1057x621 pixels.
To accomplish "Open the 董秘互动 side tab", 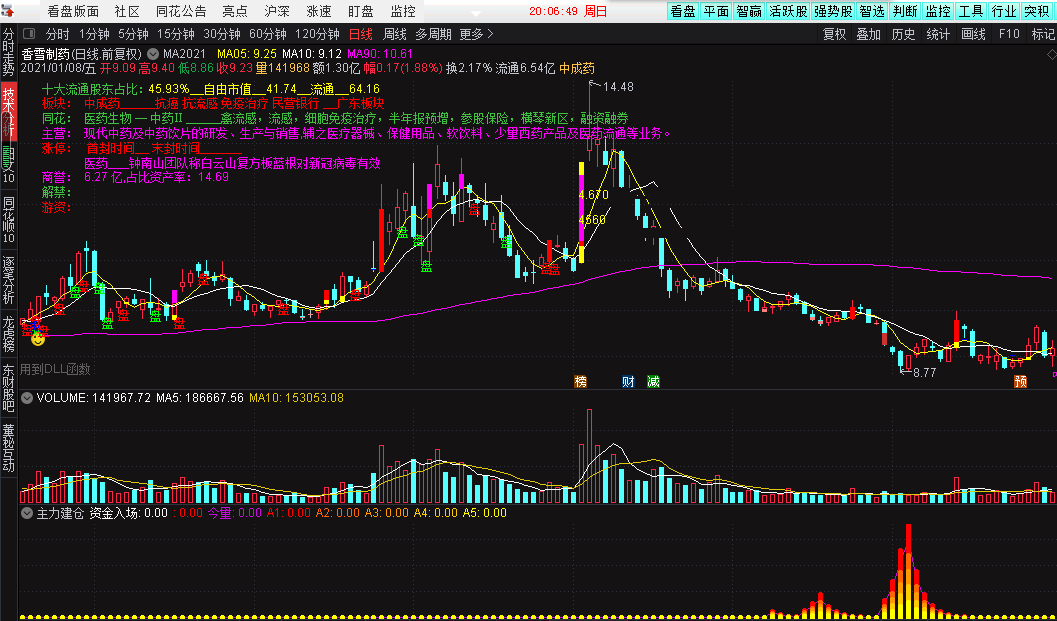I will click(8, 448).
